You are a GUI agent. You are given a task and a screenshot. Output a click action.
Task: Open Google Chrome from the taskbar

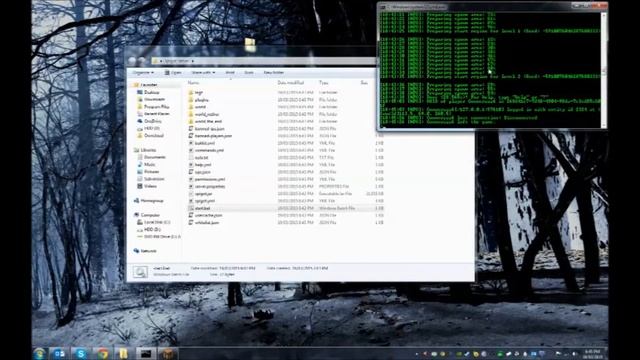(102, 353)
